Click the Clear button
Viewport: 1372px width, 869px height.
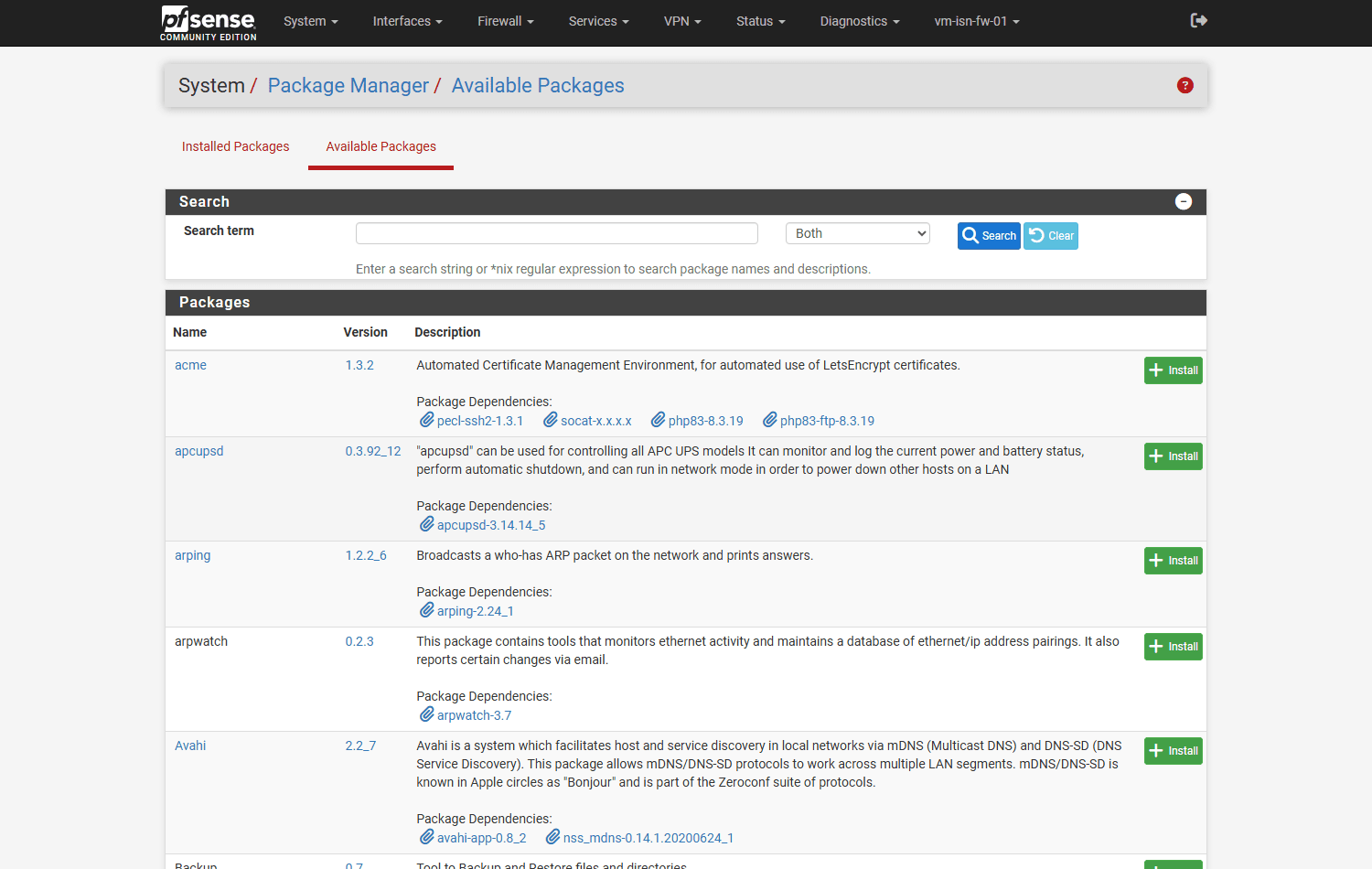(1051, 236)
